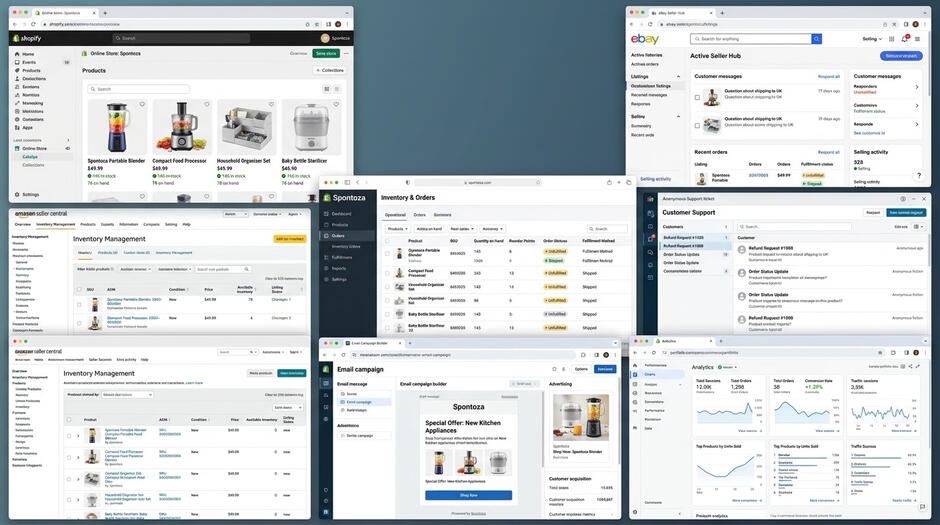Tick the select-all checkbox in Spontoza orders table
940x525 pixels.
(x=387, y=241)
